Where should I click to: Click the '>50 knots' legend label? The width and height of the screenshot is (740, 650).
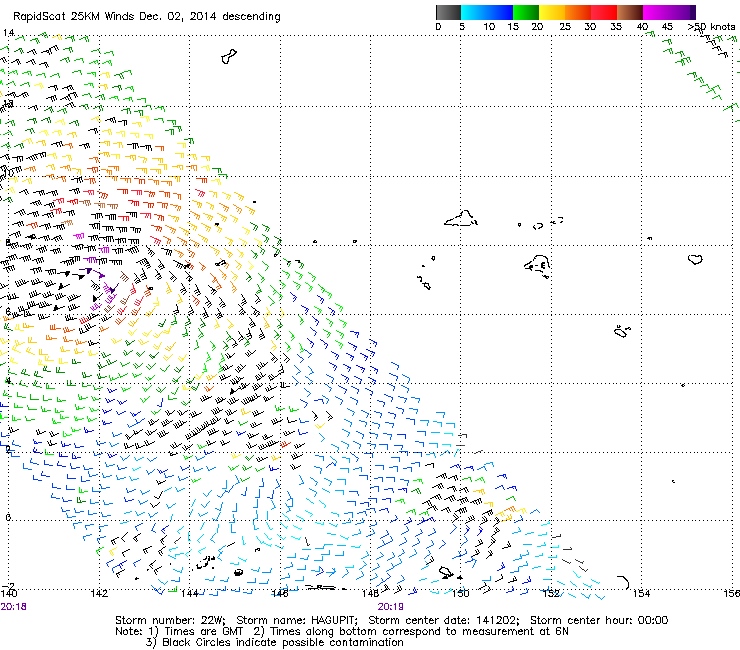(711, 27)
